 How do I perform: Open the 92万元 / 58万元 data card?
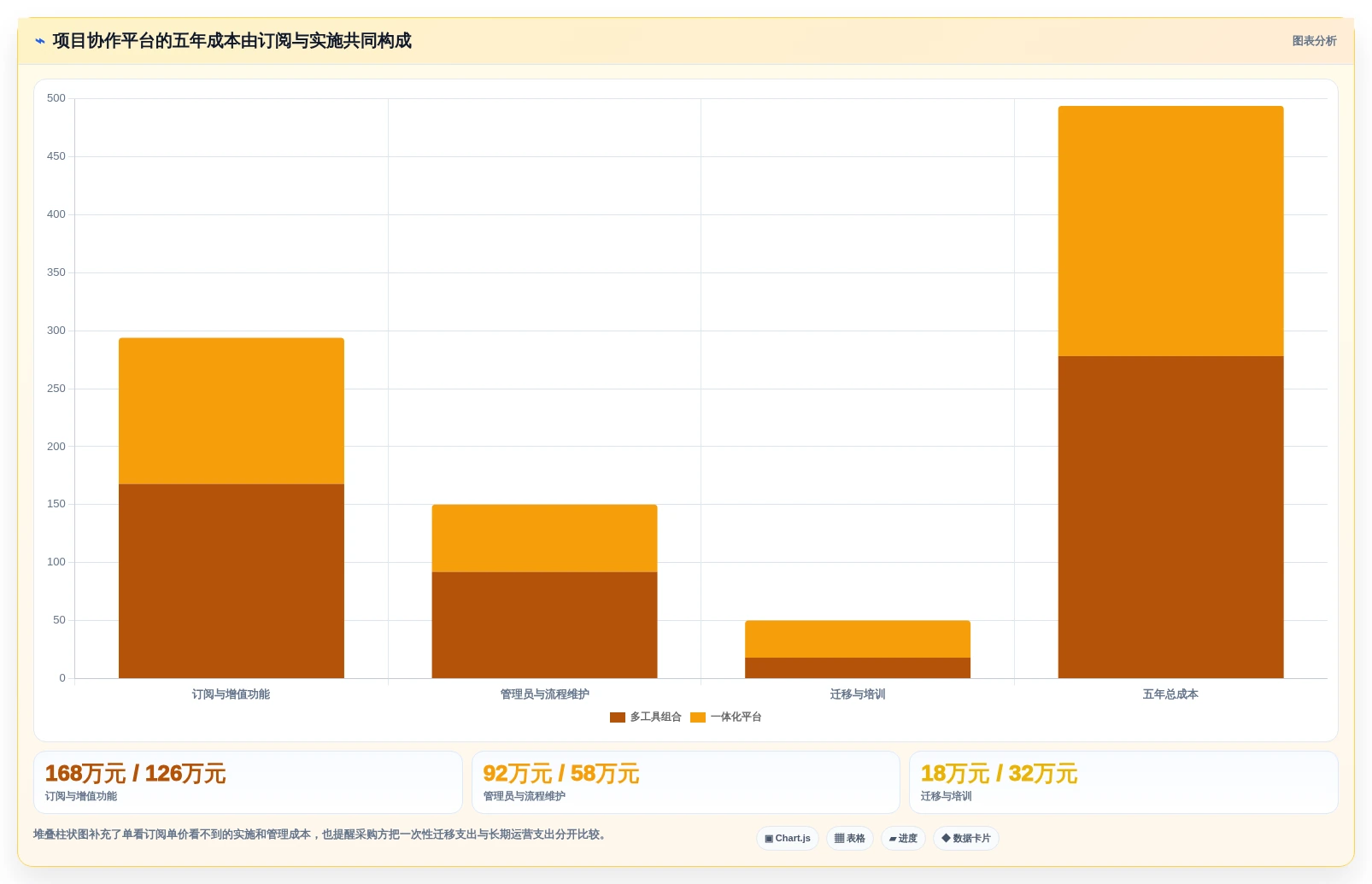click(x=686, y=782)
